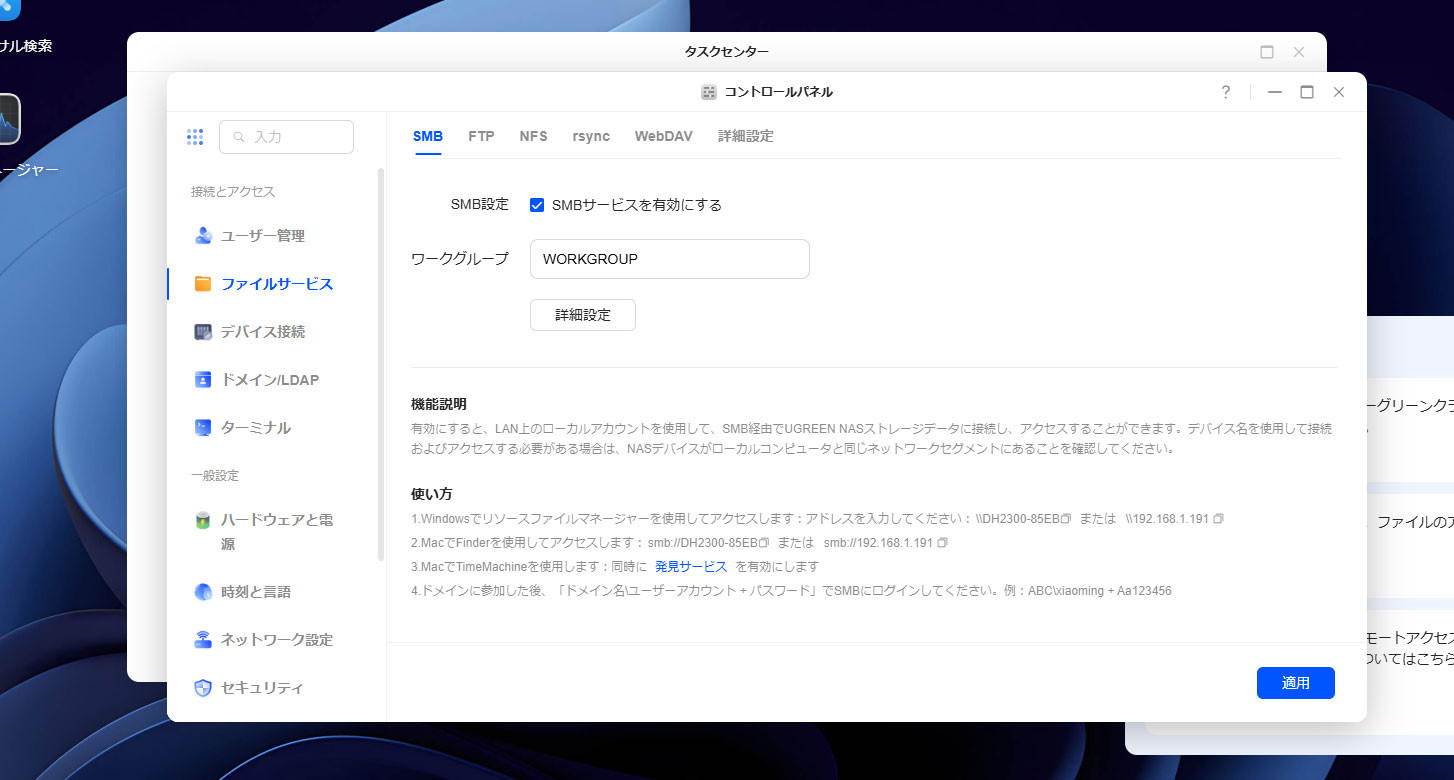Open the rsync tab

coord(590,136)
